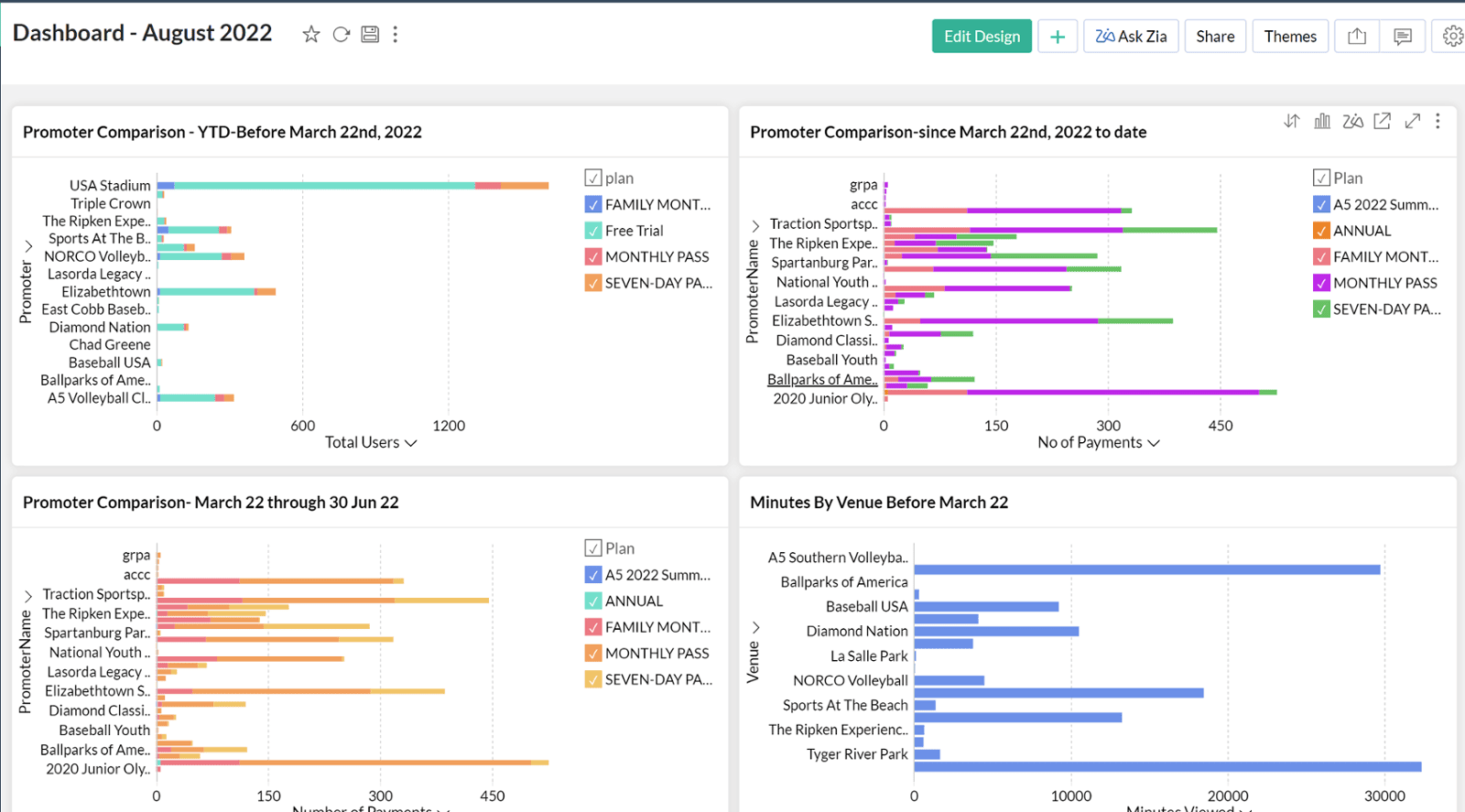This screenshot has width=1465, height=812.
Task: Toggle MONTHLY PASS in the since-March legend
Action: point(1321,283)
